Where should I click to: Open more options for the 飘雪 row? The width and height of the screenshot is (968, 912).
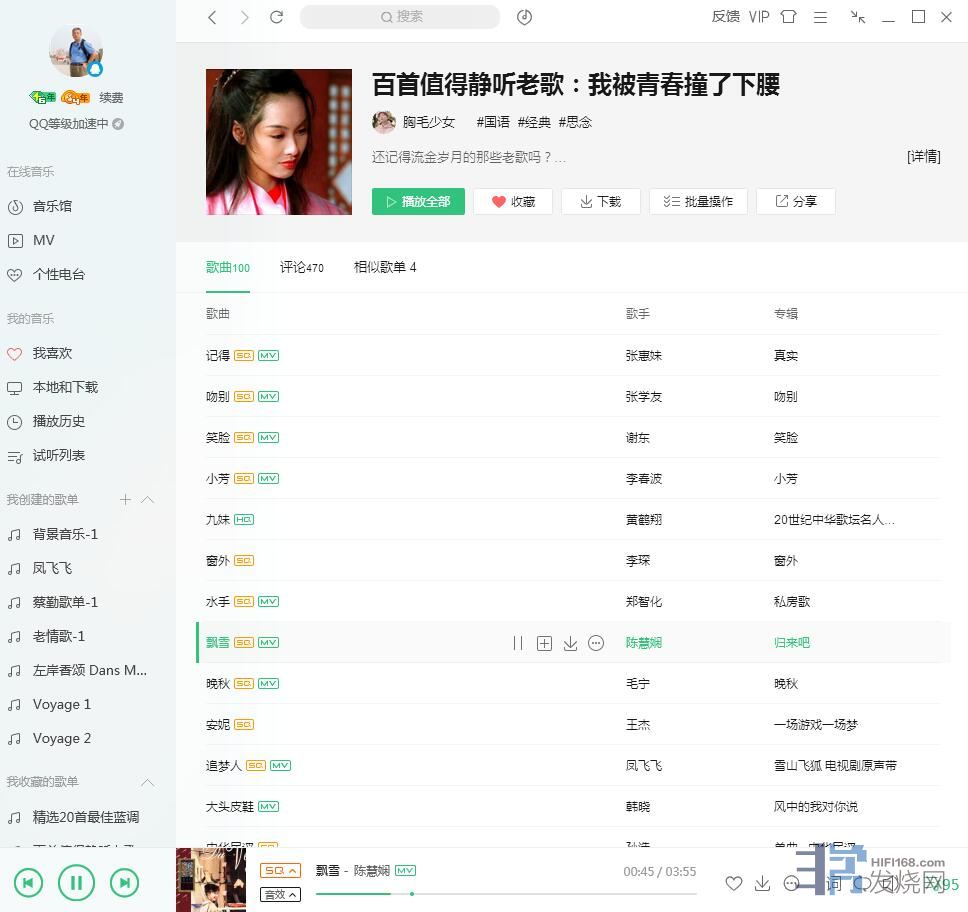click(596, 643)
